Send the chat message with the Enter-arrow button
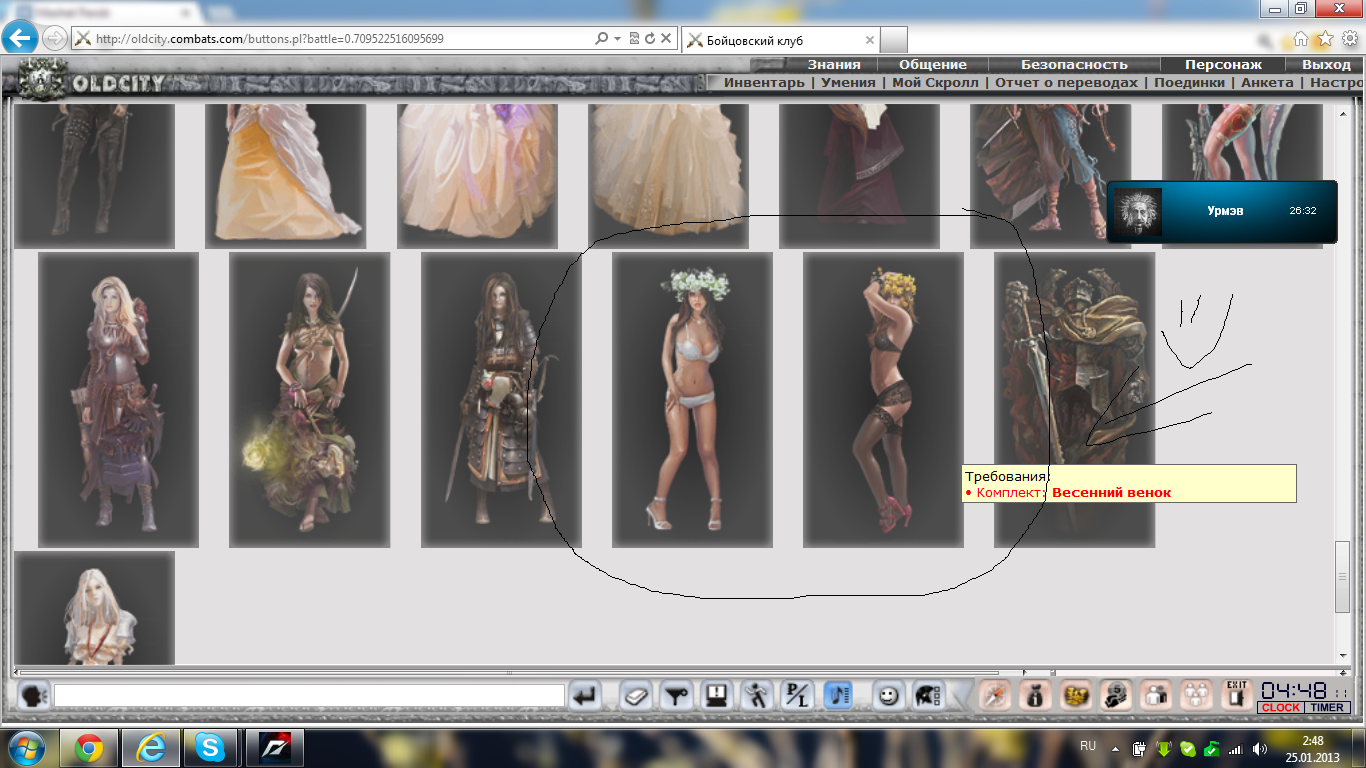 coord(587,695)
